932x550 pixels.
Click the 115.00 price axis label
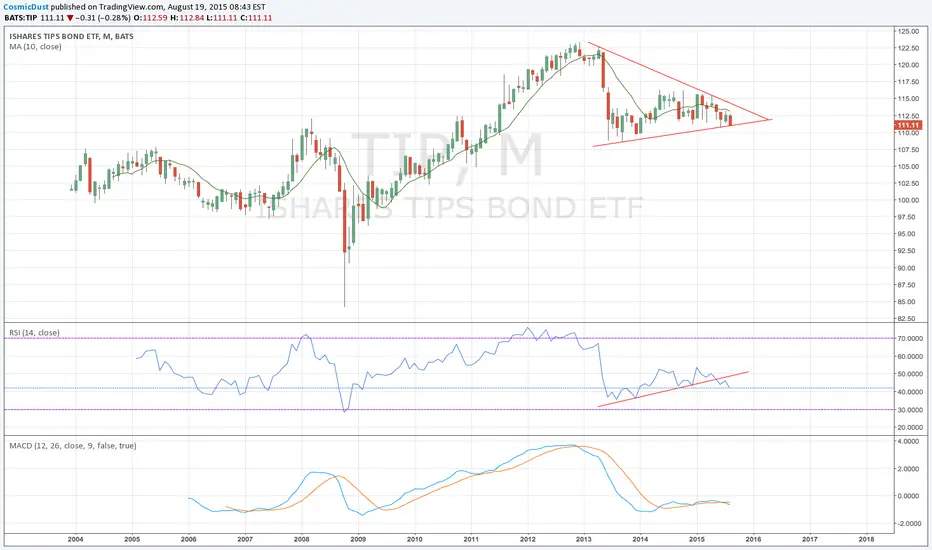[909, 99]
